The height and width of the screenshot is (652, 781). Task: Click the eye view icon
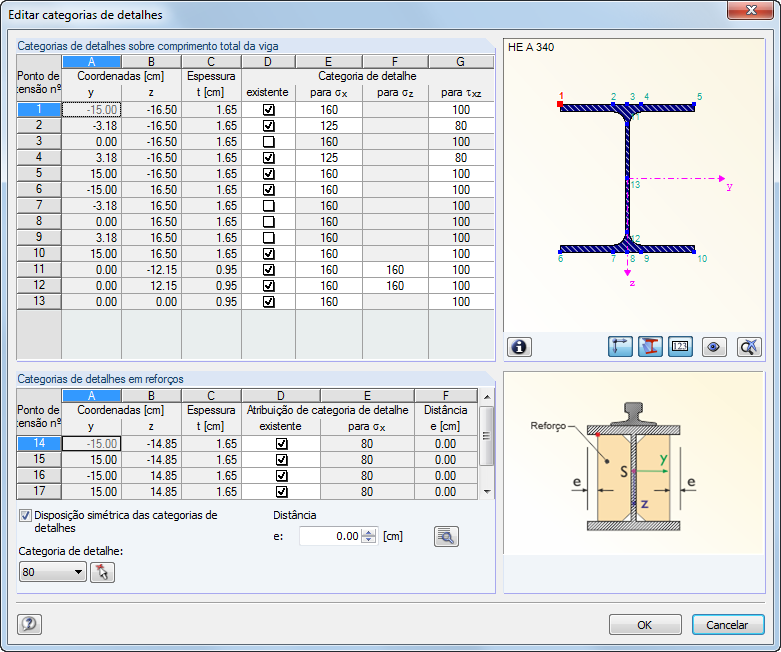[714, 347]
